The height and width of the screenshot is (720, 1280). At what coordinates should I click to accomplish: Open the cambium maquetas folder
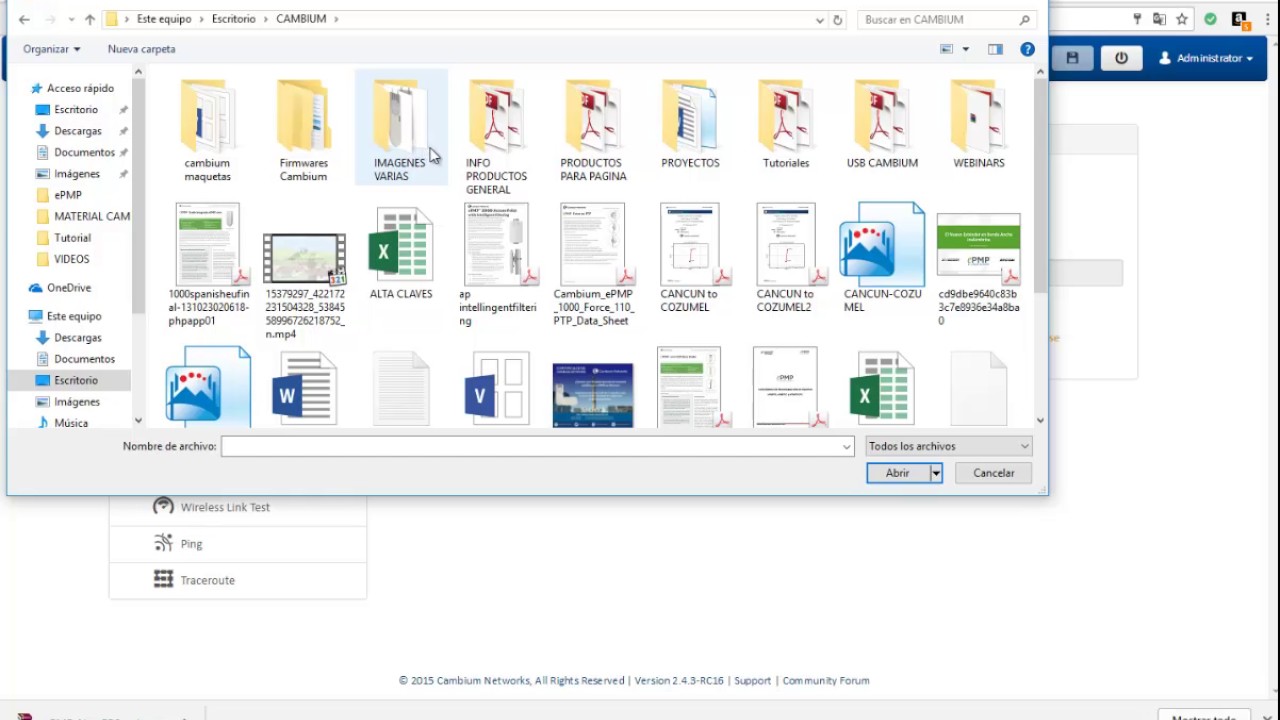[207, 129]
